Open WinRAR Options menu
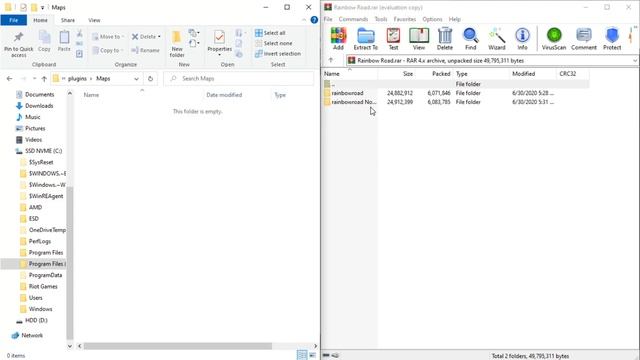 [432, 19]
